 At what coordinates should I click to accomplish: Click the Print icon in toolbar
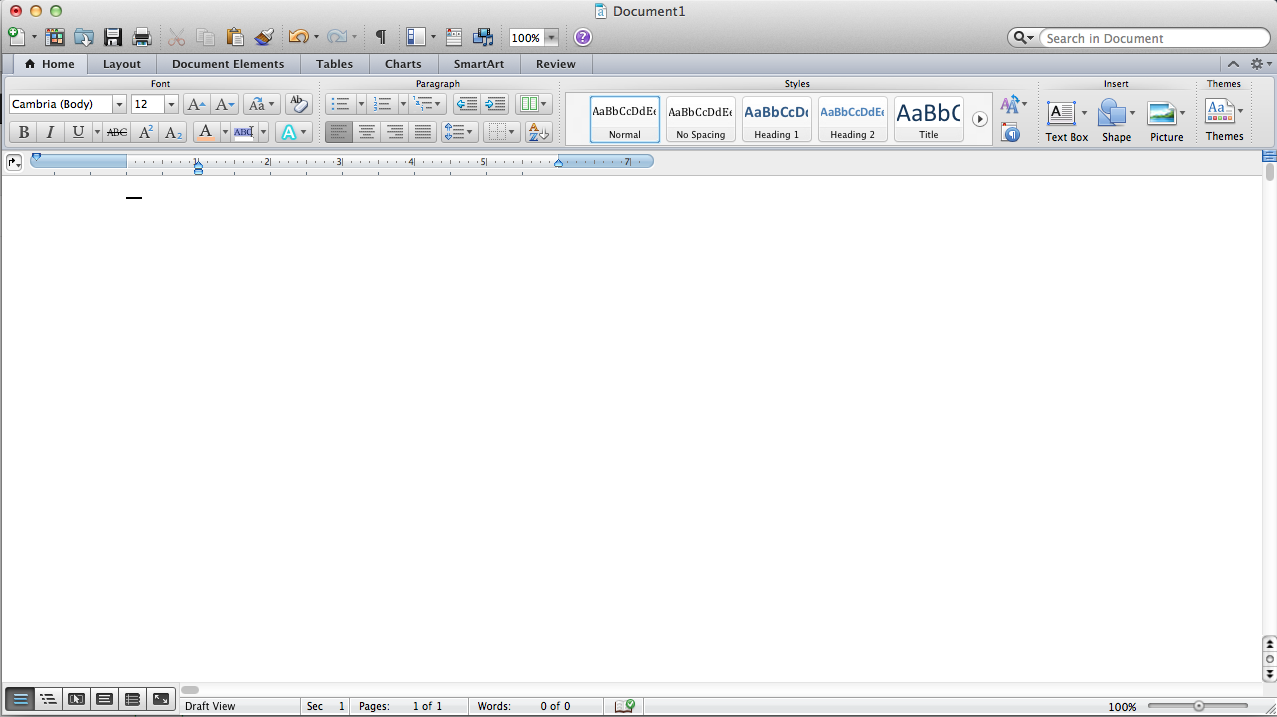[142, 37]
